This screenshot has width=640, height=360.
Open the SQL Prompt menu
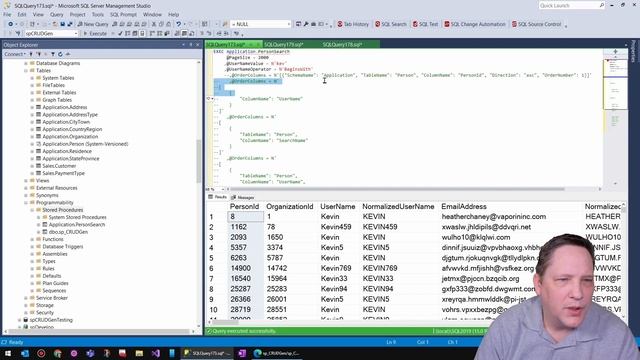(x=123, y=15)
